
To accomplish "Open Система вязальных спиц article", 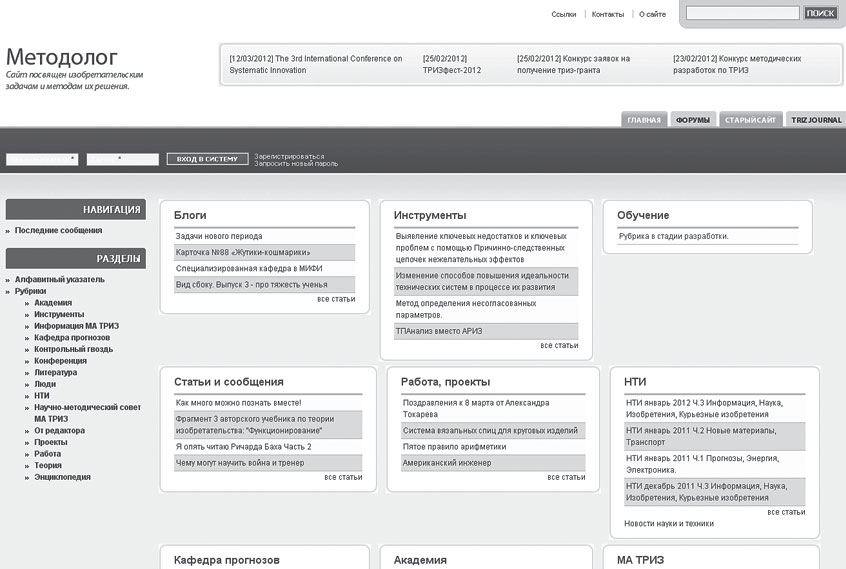I will 490,430.
